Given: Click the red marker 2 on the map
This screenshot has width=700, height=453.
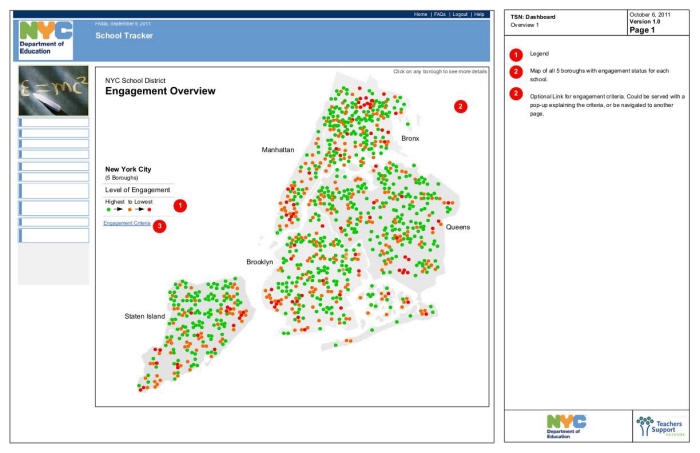Looking at the screenshot, I should [460, 106].
